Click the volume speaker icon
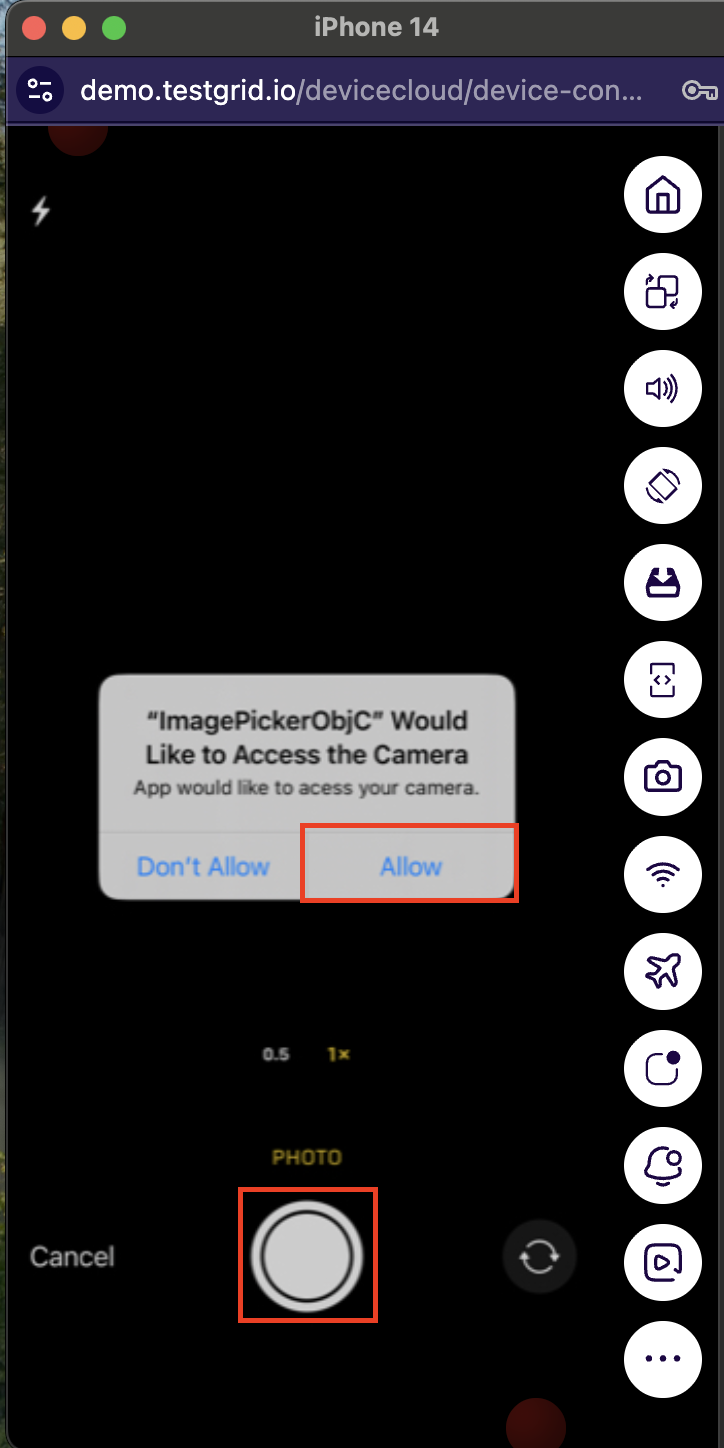The height and width of the screenshot is (1448, 724). pyautogui.click(x=663, y=389)
